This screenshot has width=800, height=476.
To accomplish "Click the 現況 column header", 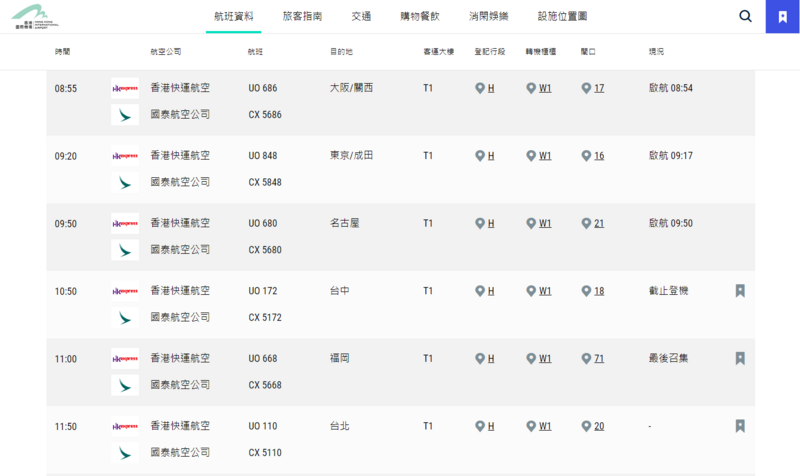I will [x=656, y=52].
